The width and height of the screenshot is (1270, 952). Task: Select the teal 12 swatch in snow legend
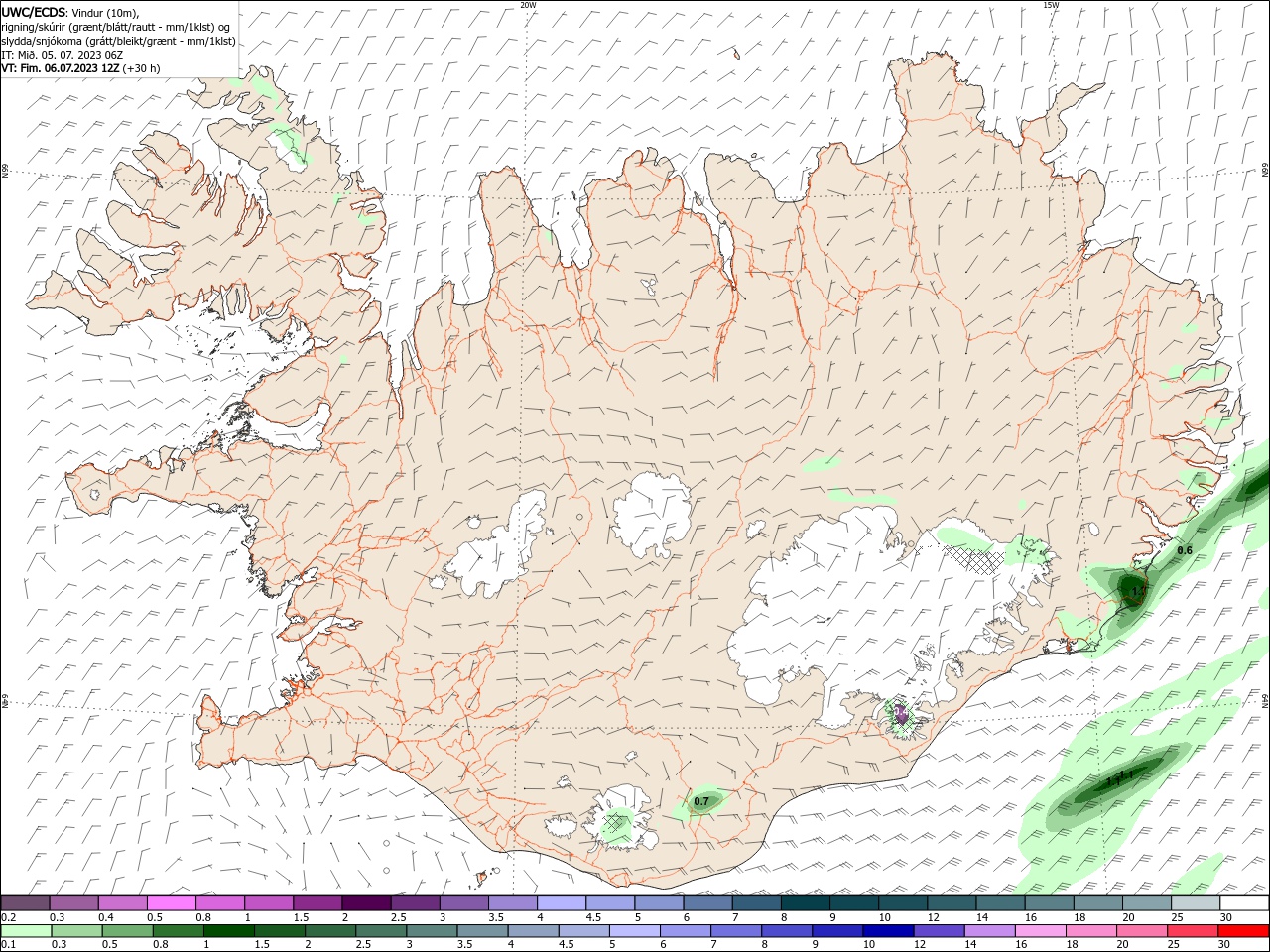point(952,902)
